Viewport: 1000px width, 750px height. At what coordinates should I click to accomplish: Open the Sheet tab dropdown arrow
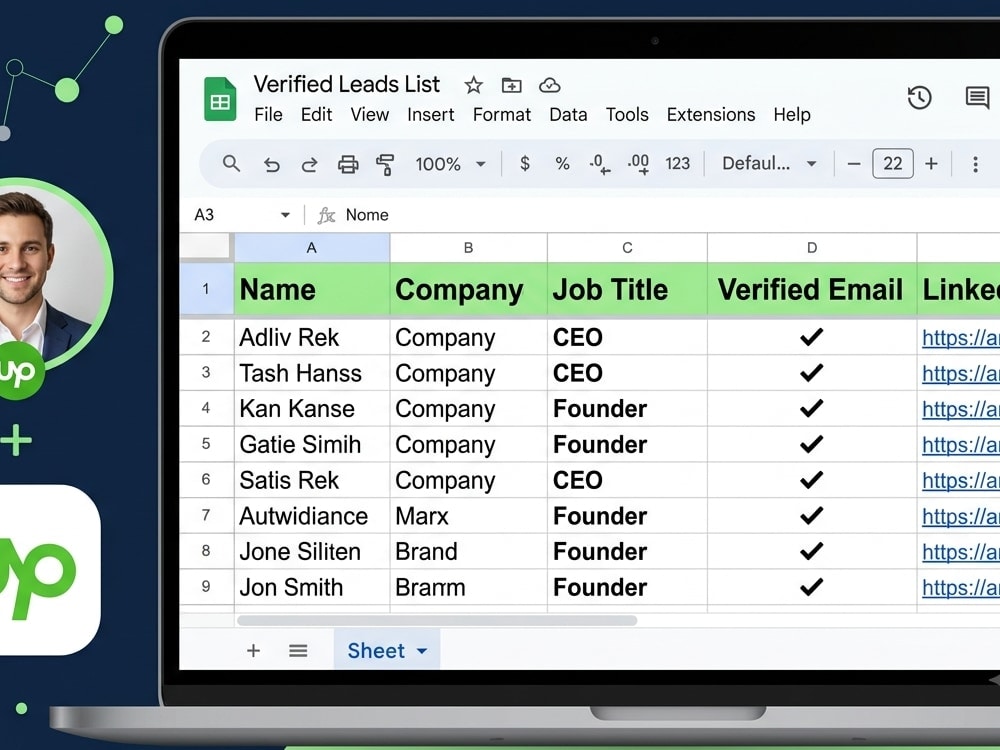coord(422,651)
